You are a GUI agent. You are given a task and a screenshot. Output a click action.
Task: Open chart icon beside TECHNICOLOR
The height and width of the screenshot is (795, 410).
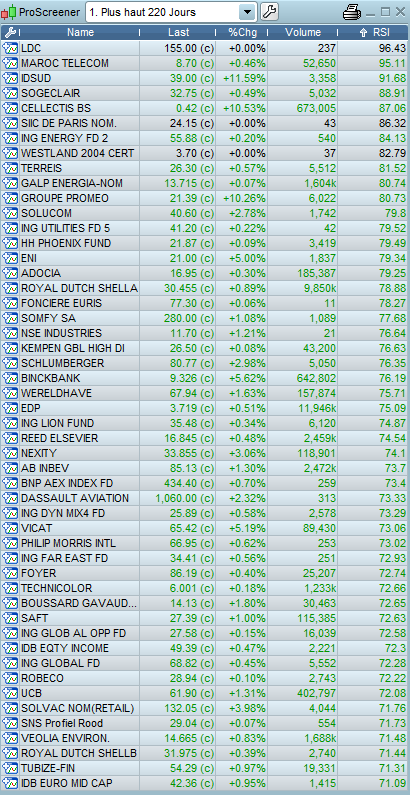10,588
